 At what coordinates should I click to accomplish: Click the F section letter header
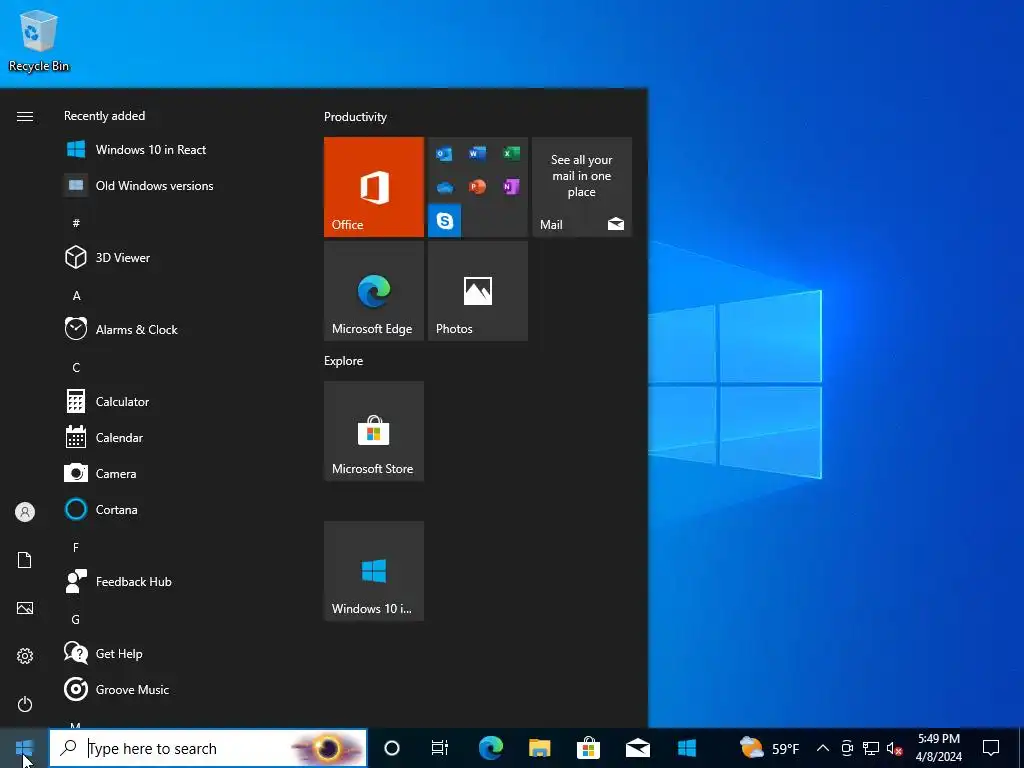coord(76,547)
